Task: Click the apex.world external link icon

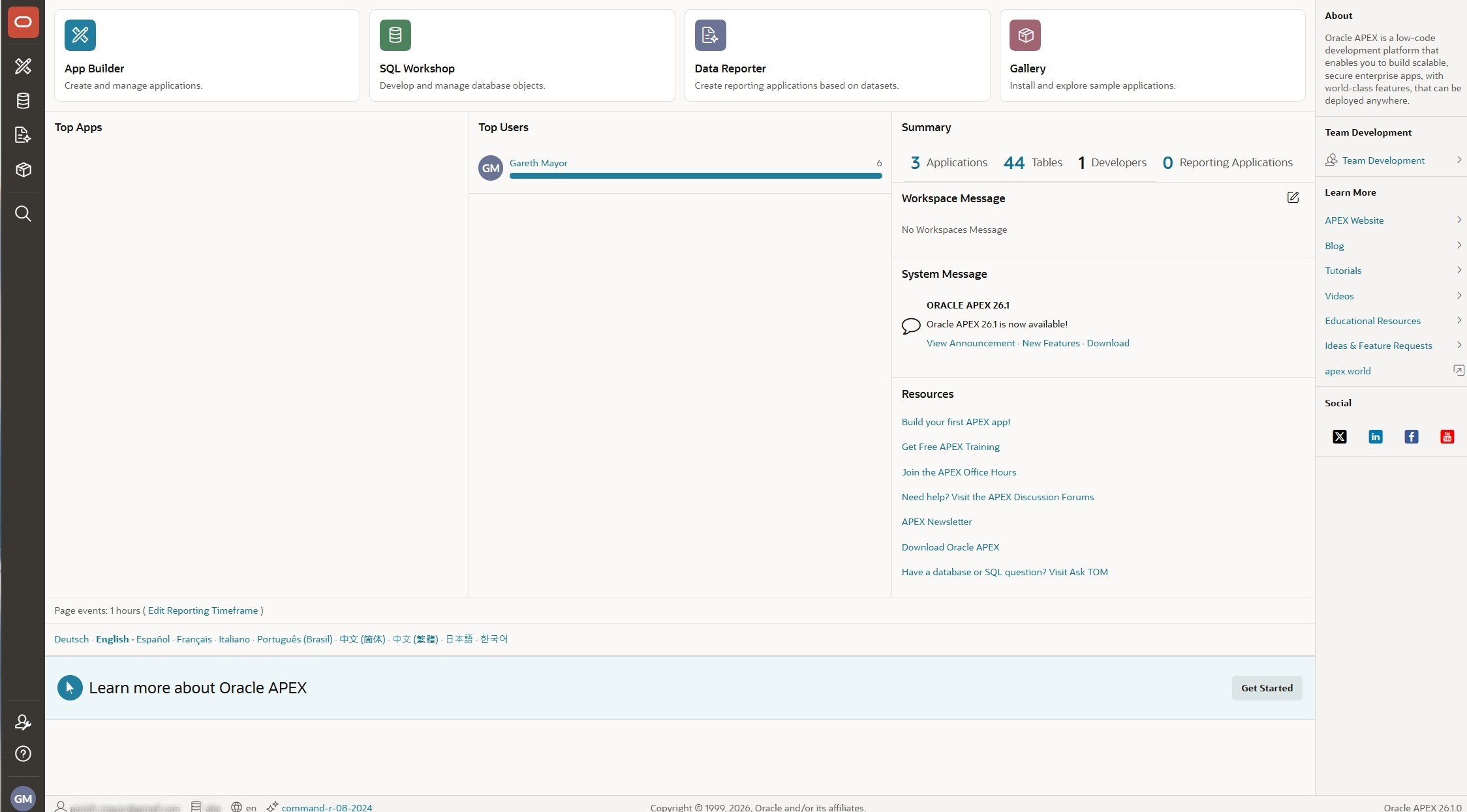Action: click(x=1459, y=370)
